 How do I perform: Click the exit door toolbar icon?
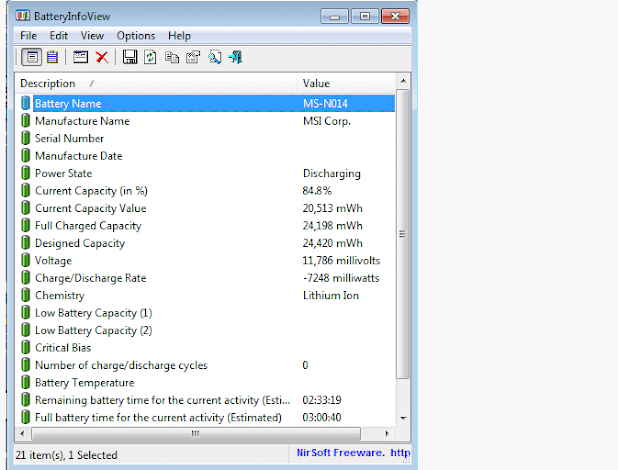tap(235, 58)
